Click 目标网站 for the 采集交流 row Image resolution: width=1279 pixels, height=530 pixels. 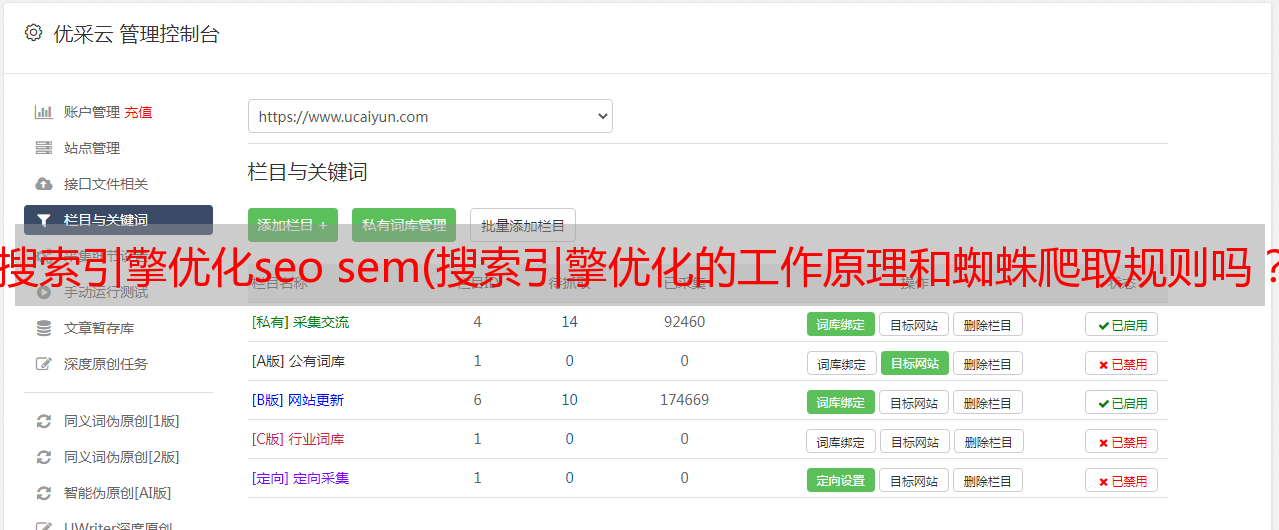(915, 324)
